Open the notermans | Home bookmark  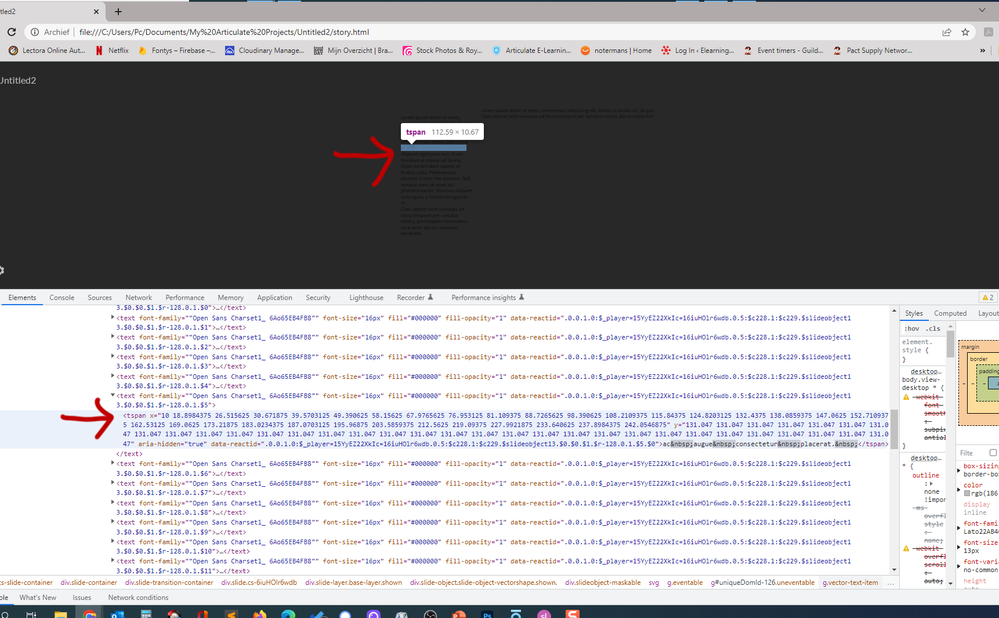click(616, 50)
